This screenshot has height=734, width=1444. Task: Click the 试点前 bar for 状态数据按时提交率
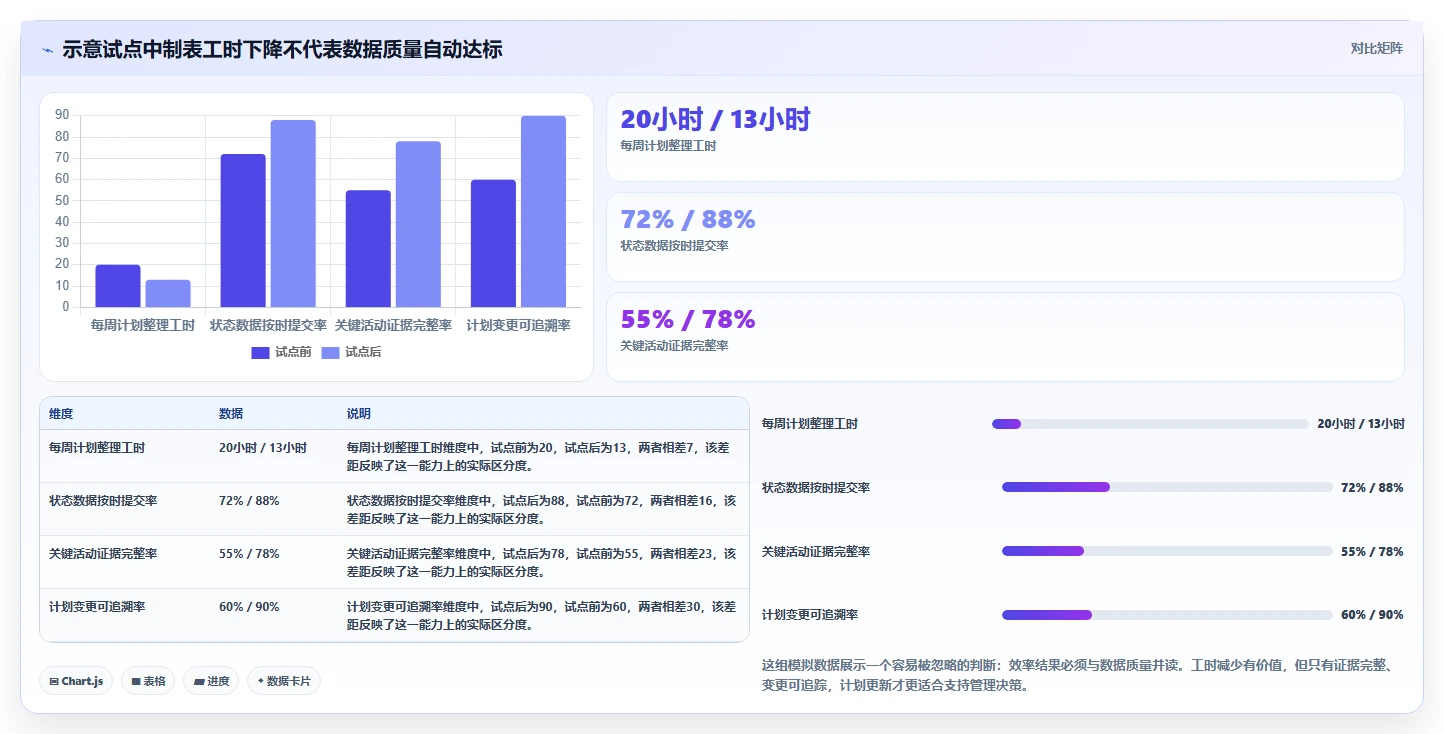point(243,231)
